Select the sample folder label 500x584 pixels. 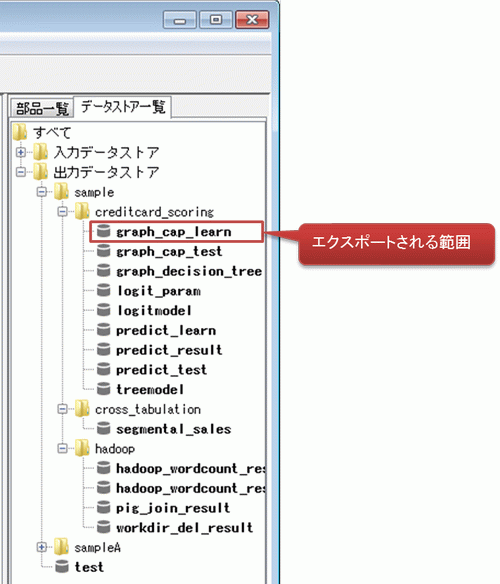tap(94, 192)
